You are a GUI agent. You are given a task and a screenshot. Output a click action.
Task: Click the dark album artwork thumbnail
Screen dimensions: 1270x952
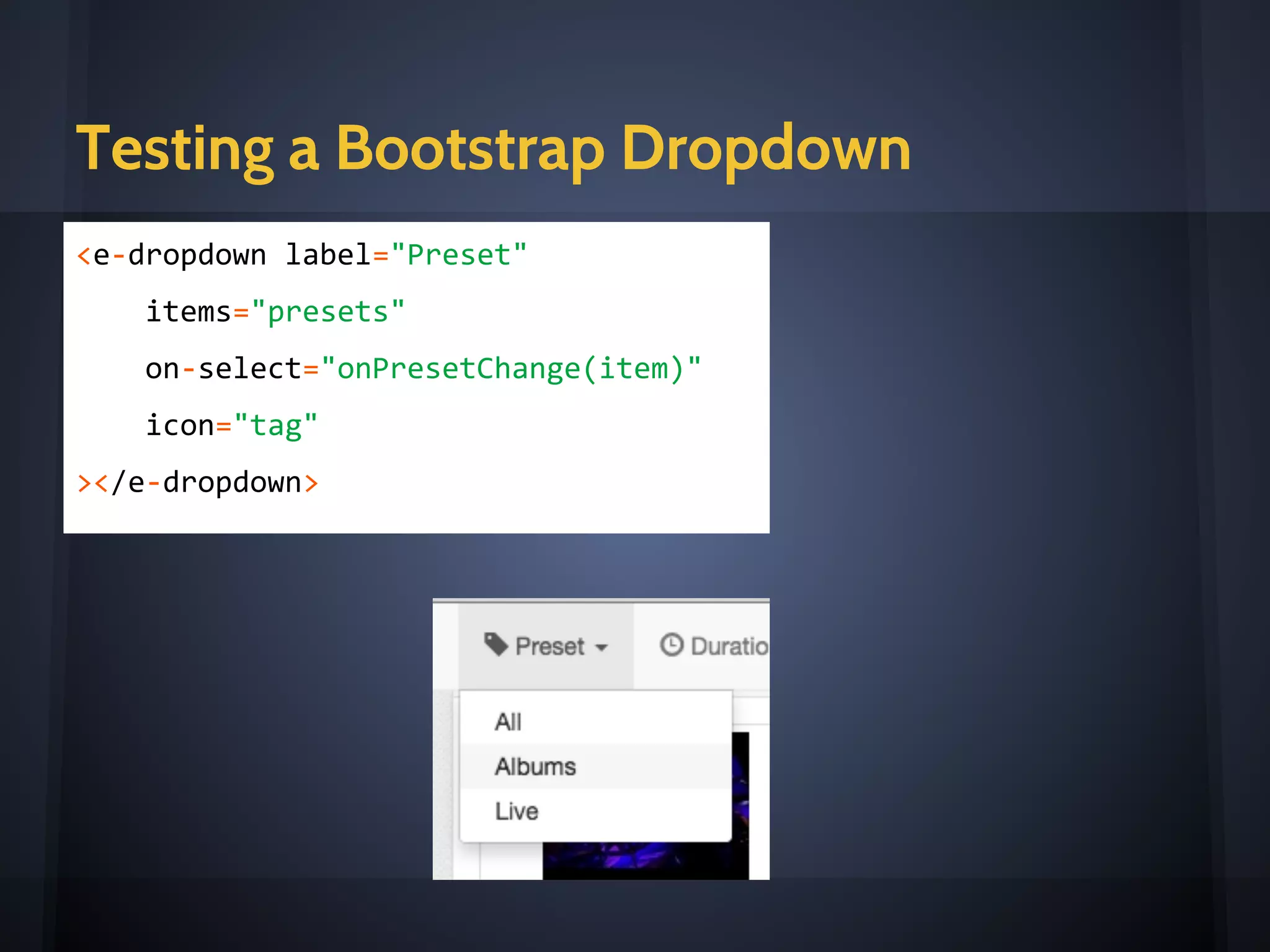coord(645,860)
